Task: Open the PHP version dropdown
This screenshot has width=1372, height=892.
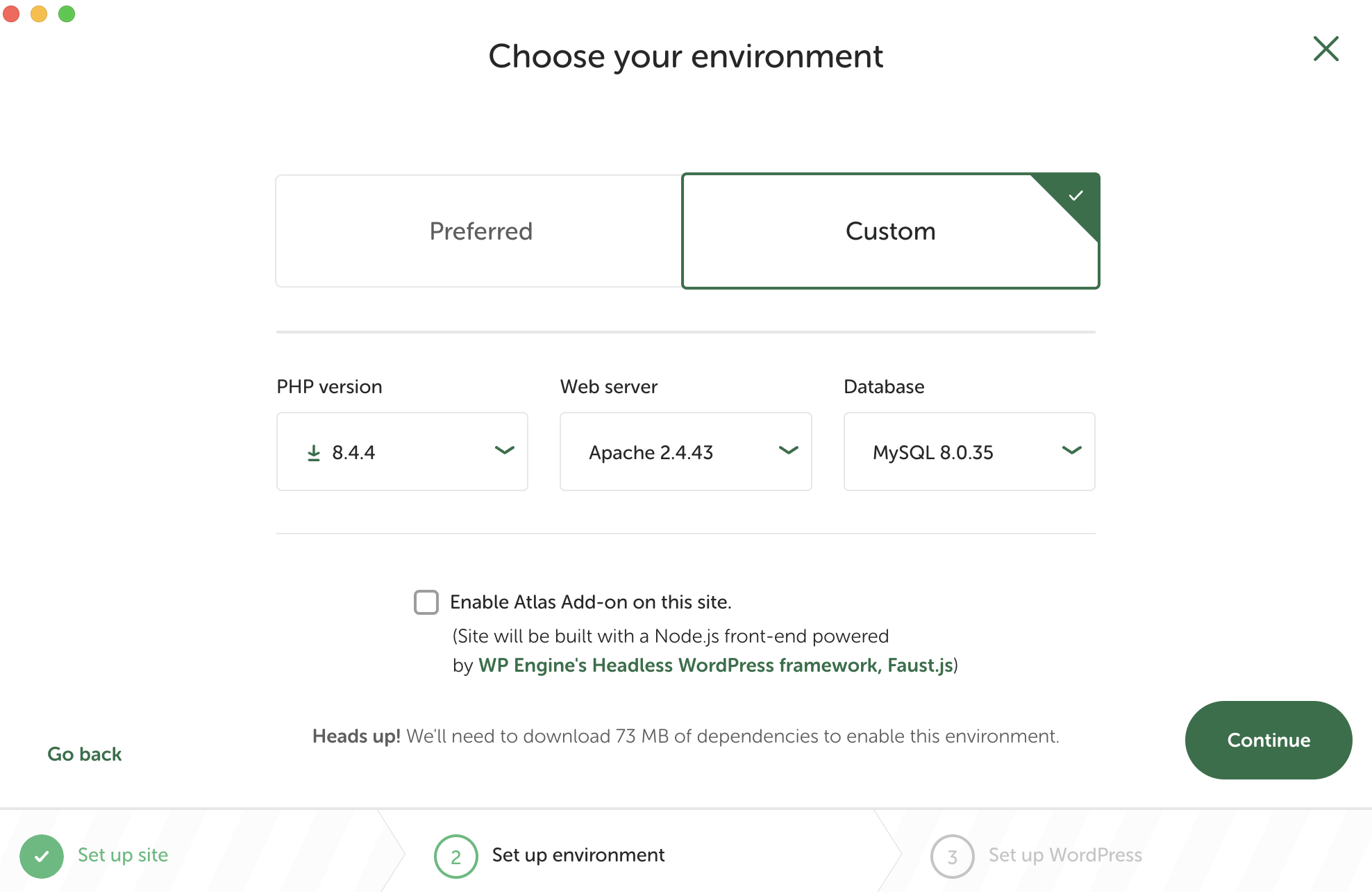Action: tap(402, 452)
